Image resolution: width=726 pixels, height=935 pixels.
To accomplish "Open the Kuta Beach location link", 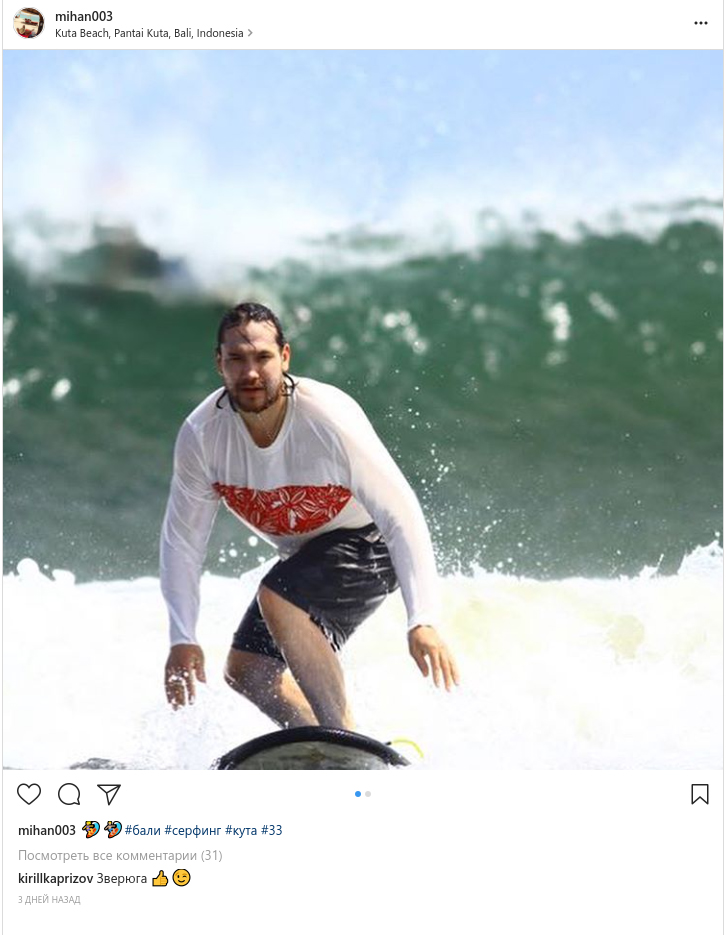I will coord(149,33).
